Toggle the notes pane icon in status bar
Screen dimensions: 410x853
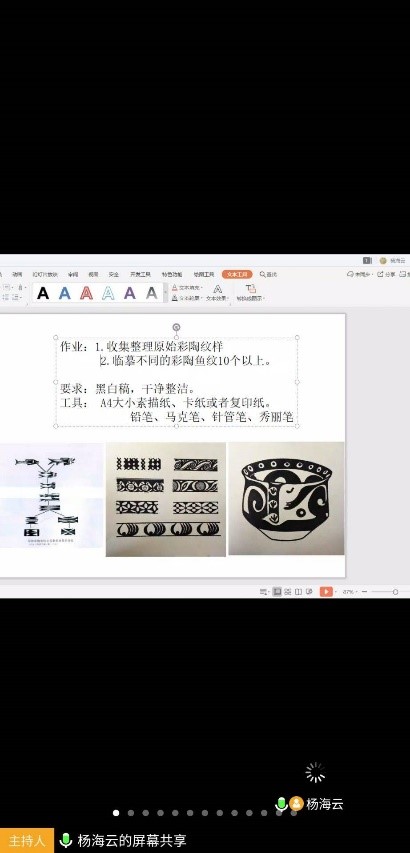264,591
